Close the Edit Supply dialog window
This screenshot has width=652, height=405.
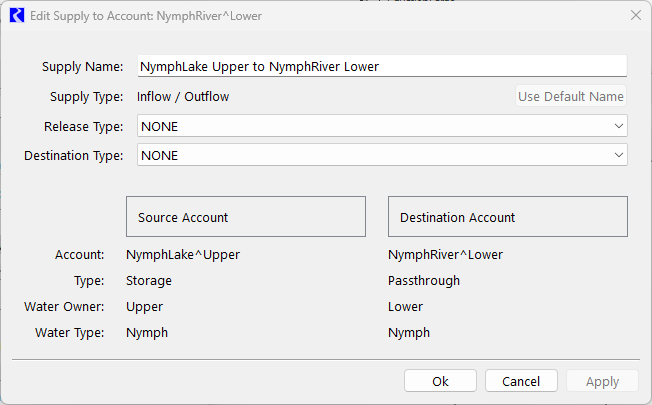click(x=635, y=15)
